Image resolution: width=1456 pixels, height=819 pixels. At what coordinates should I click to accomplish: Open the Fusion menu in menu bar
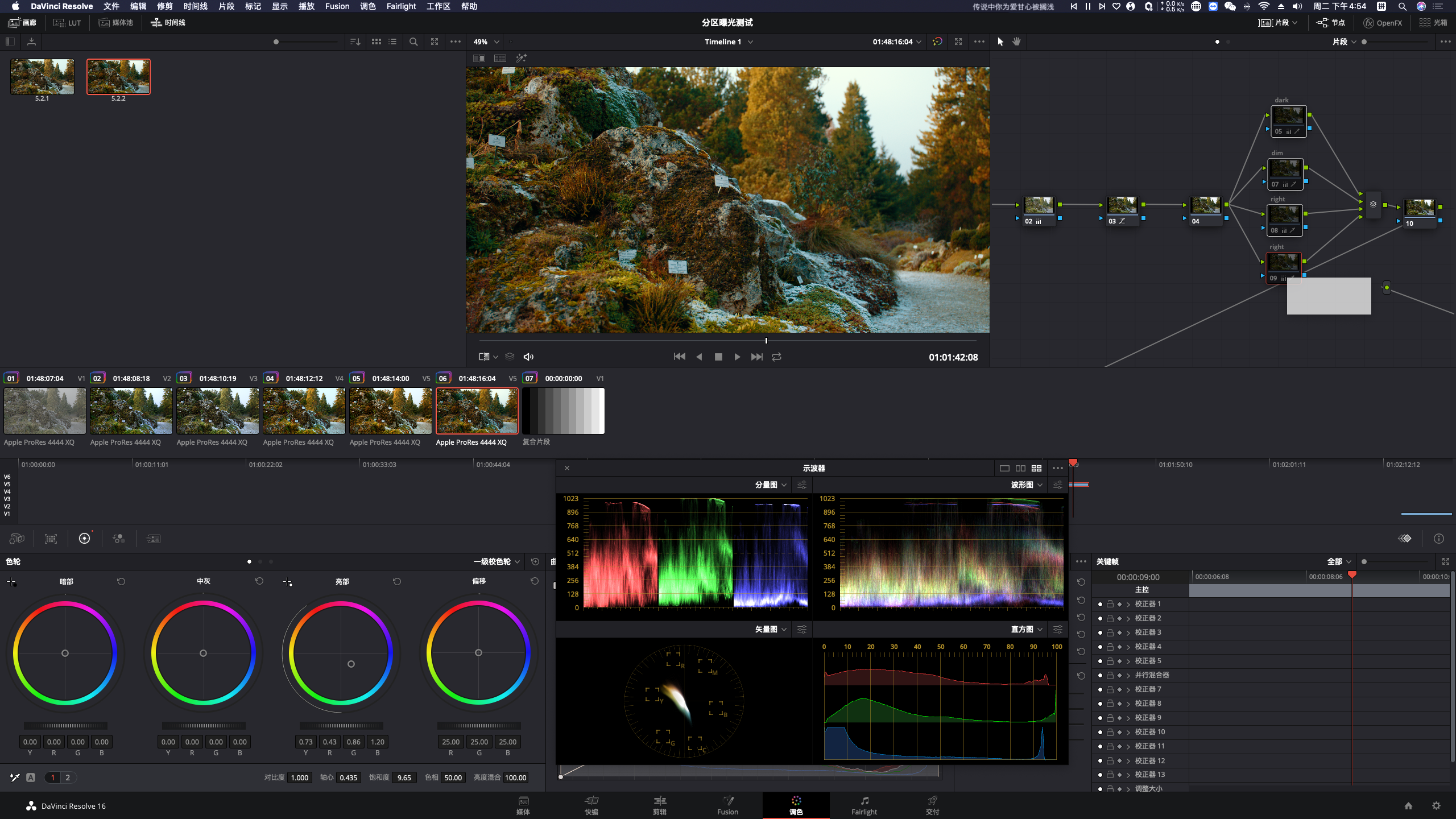(337, 6)
